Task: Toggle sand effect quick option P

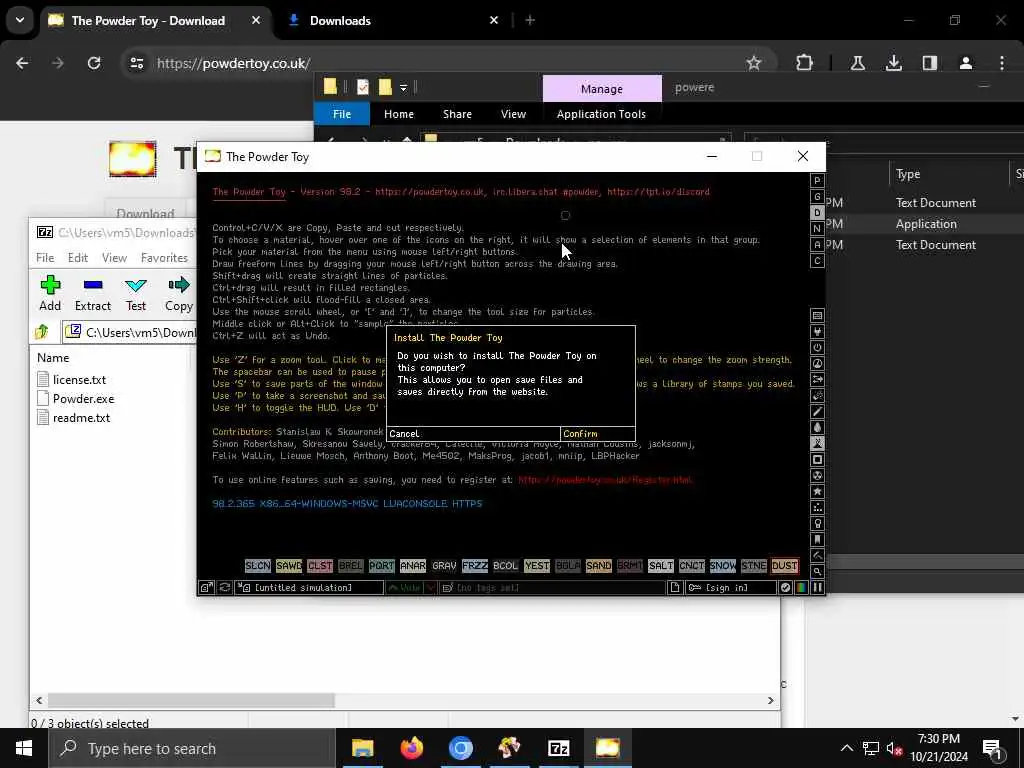Action: coord(817,180)
